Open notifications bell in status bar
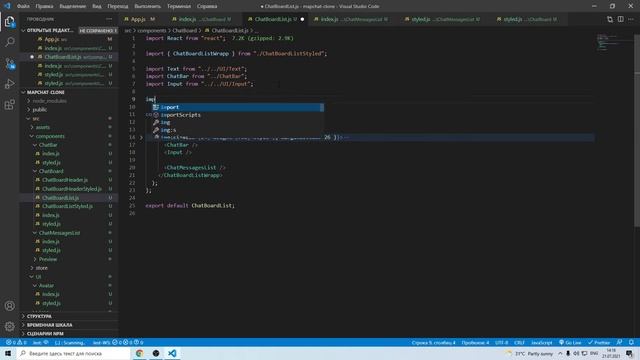Image resolution: width=640 pixels, height=360 pixels. click(x=631, y=342)
